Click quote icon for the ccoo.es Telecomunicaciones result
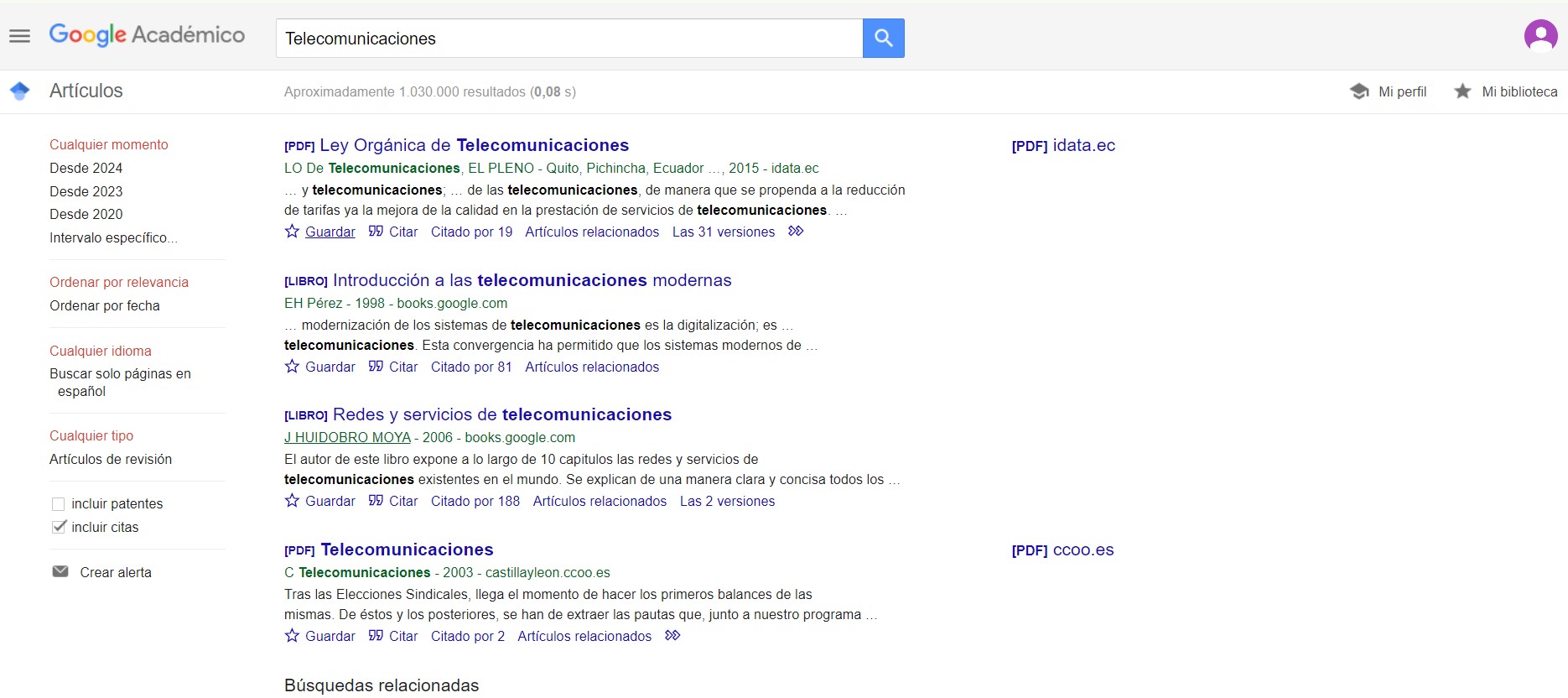This screenshot has width=1568, height=698. tap(376, 635)
